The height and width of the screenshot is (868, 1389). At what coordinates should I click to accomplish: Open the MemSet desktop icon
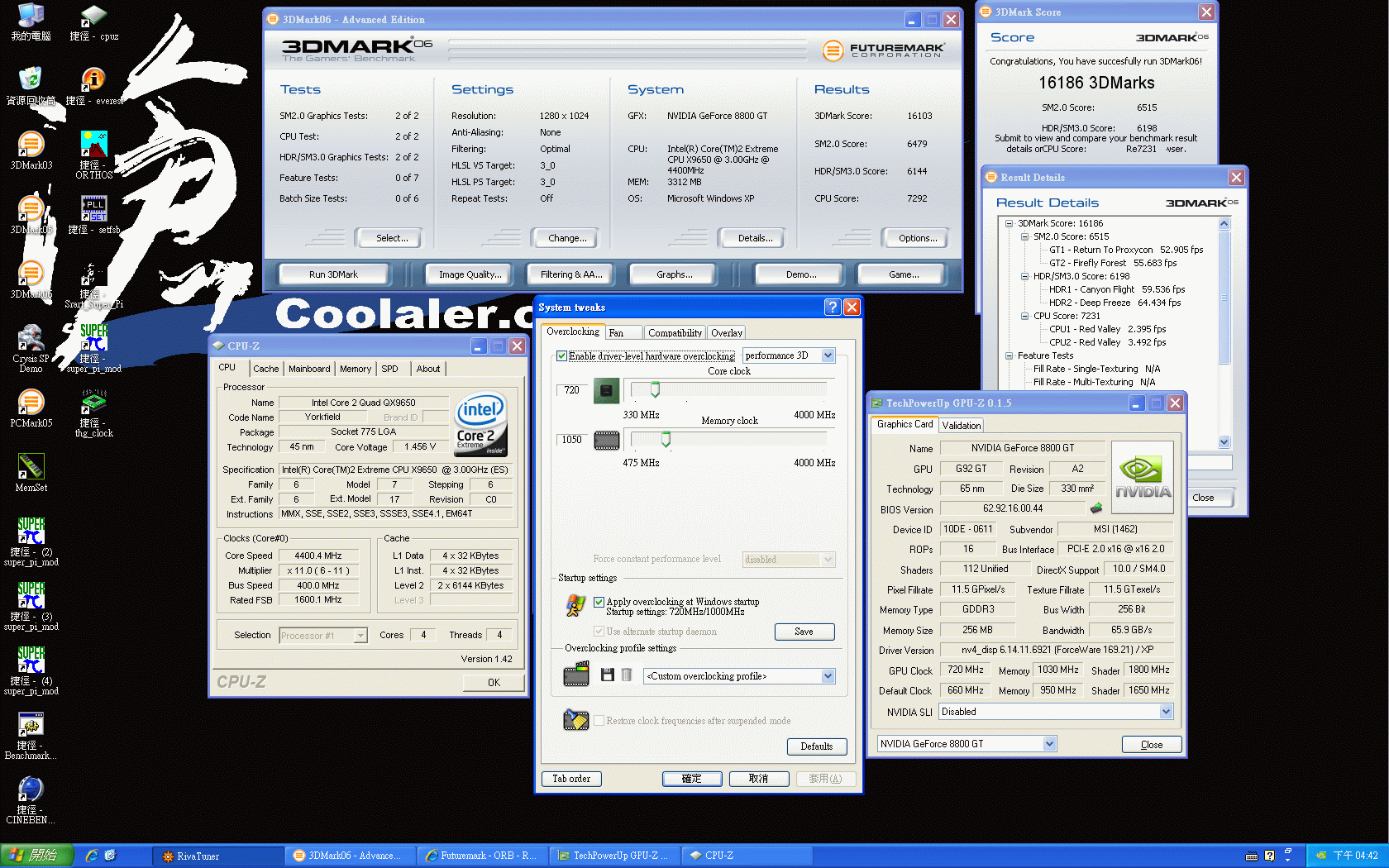31,473
